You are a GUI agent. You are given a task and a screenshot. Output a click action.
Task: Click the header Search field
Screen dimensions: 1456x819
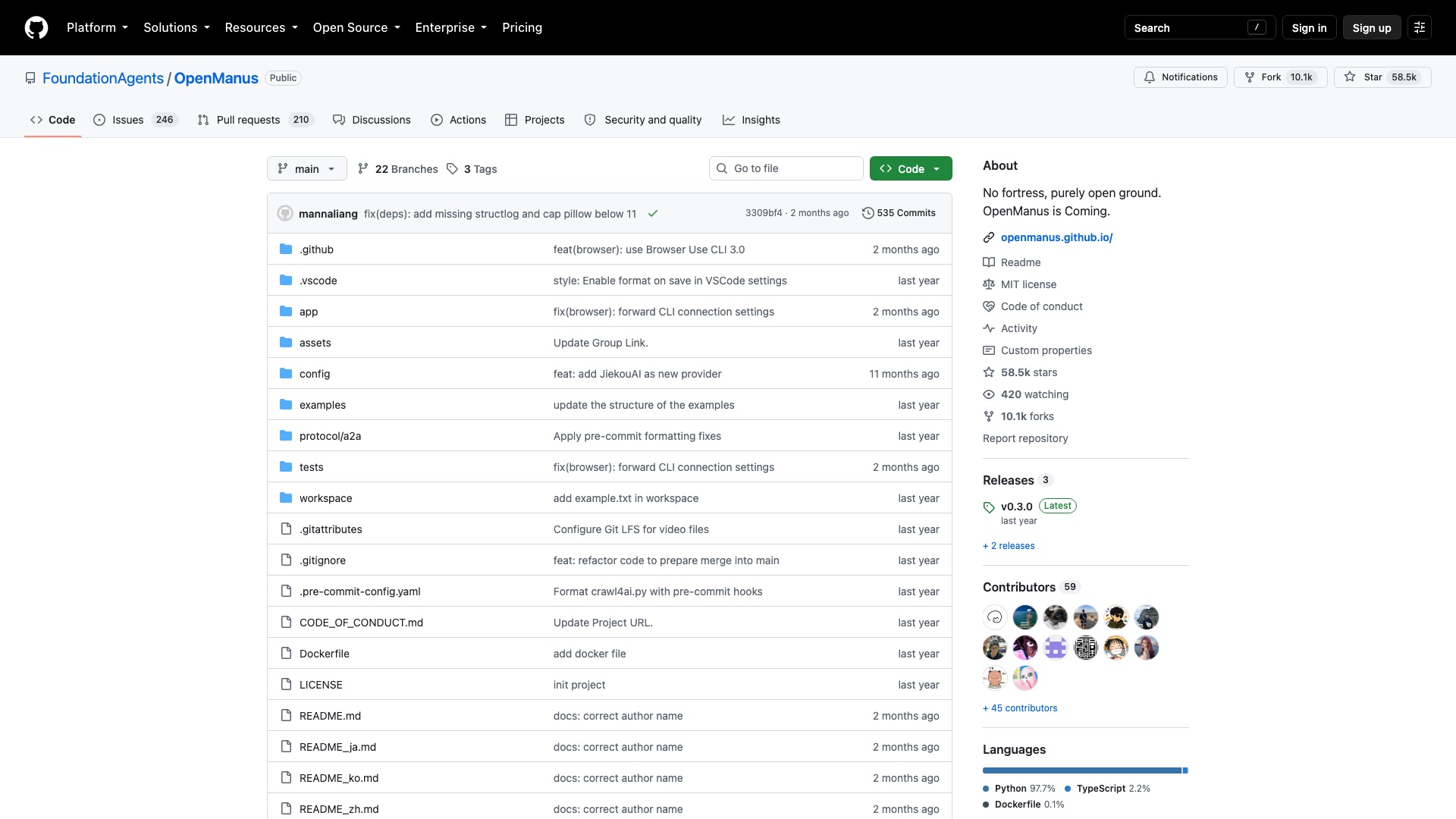click(1200, 27)
